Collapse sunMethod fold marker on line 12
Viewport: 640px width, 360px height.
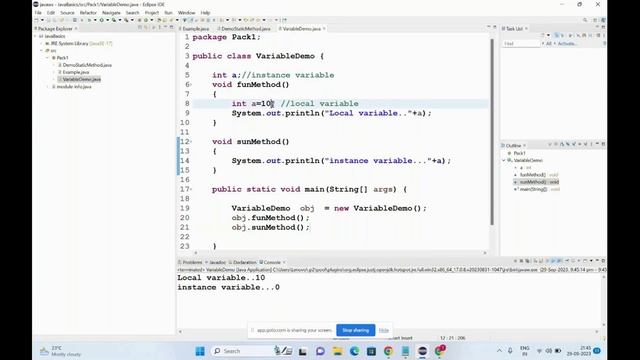[x=191, y=142]
